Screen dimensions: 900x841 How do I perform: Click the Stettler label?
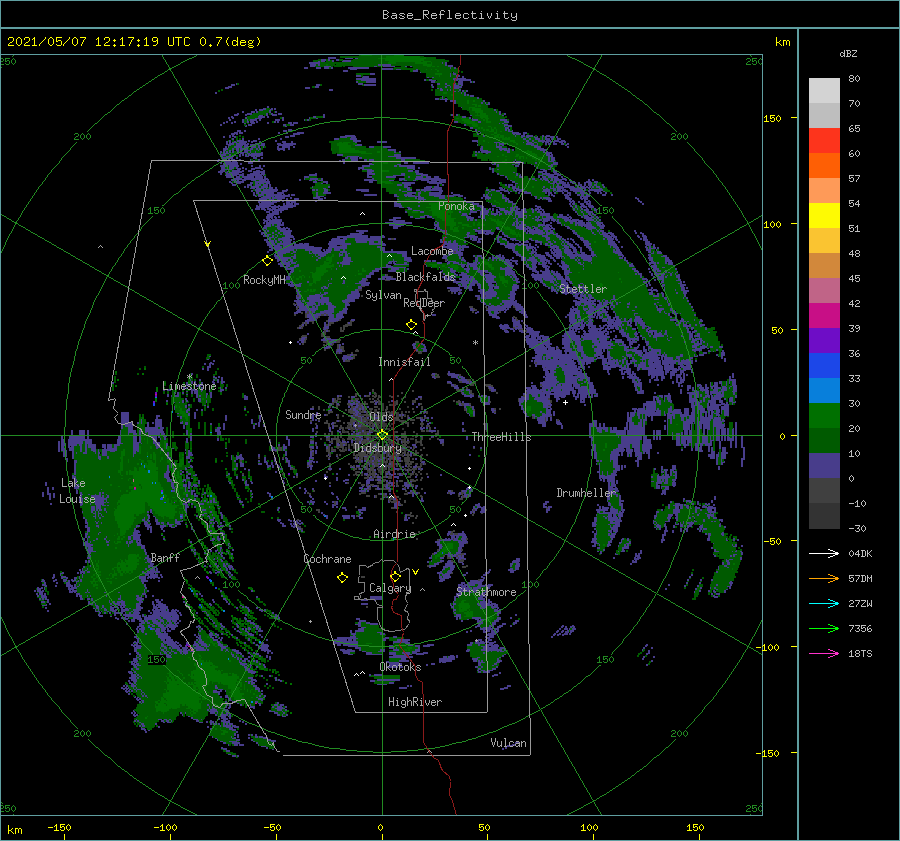[583, 289]
